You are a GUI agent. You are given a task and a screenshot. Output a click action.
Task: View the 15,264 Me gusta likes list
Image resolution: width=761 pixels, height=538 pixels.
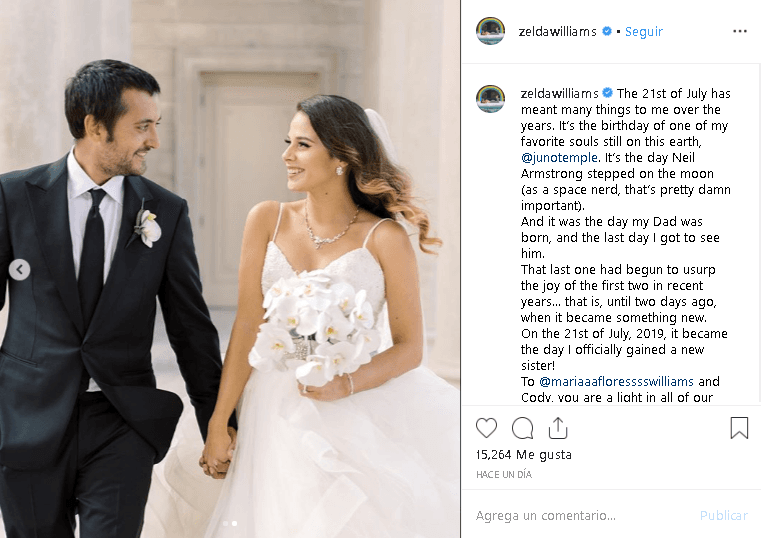524,455
